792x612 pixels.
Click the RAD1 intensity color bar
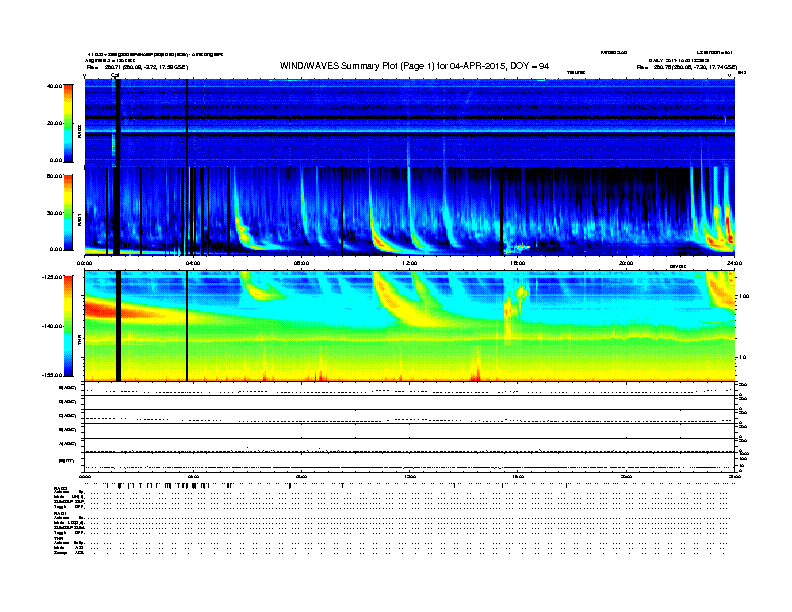click(x=68, y=213)
